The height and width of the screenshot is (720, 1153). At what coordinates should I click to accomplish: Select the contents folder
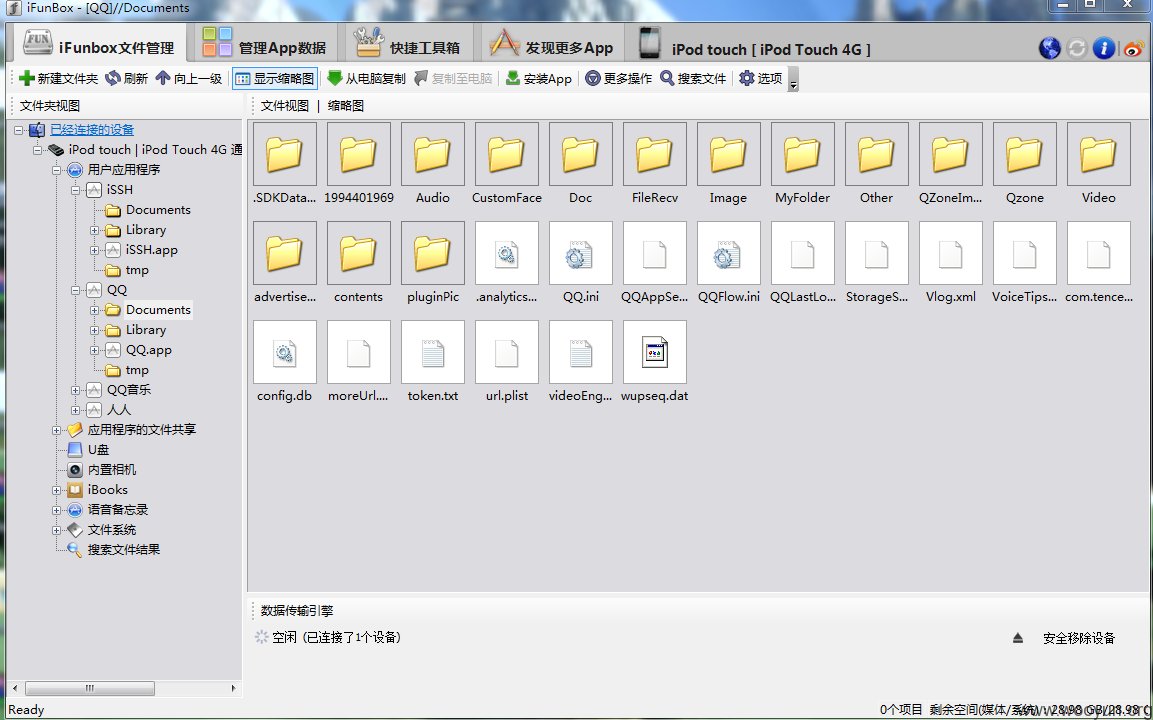pyautogui.click(x=359, y=263)
